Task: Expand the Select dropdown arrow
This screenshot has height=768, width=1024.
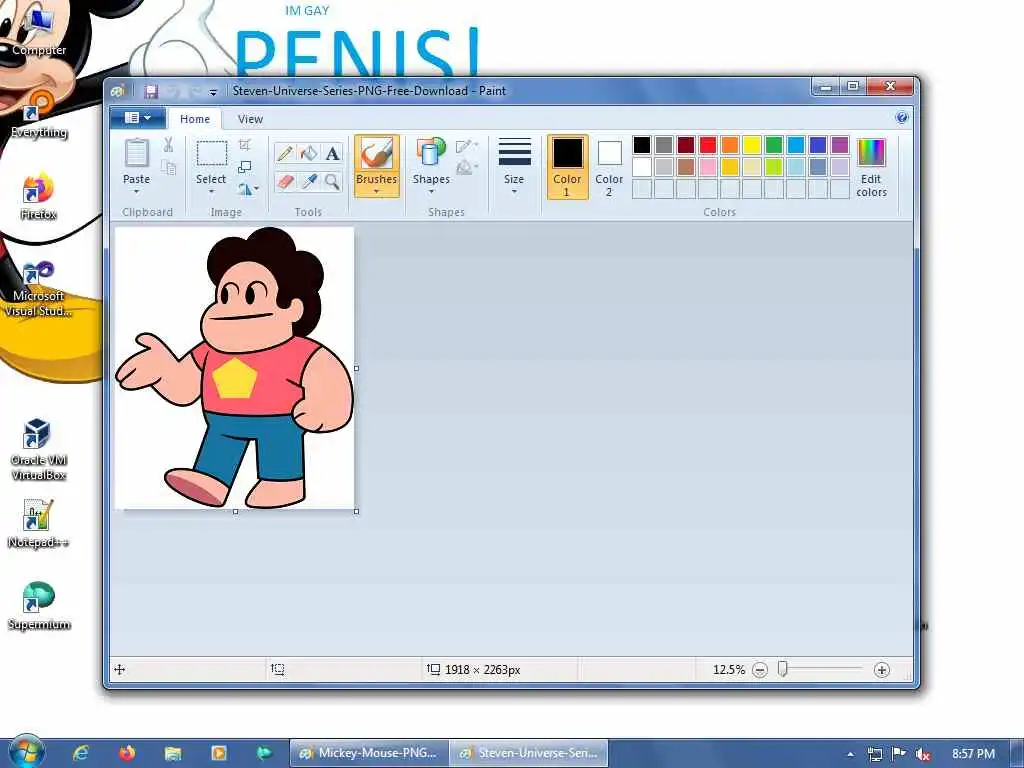Action: pos(211,192)
